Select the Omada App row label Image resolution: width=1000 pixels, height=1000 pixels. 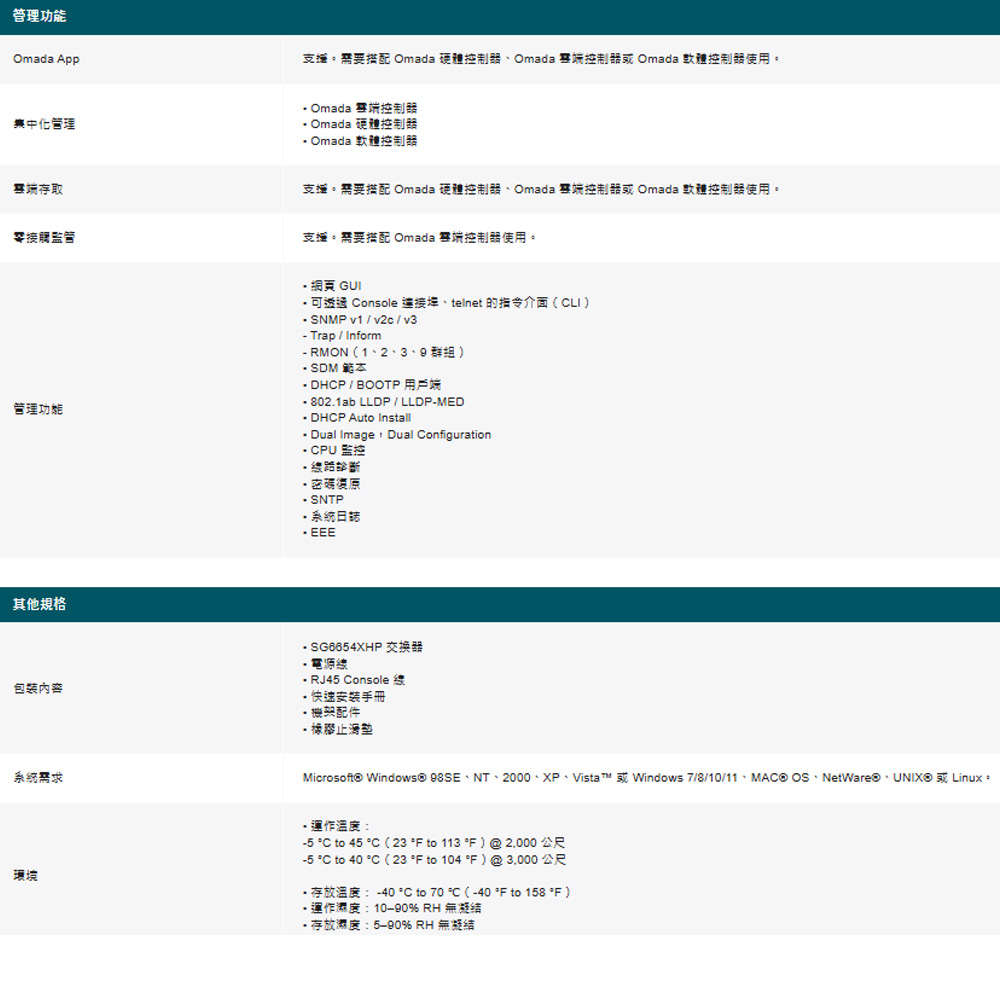point(46,59)
